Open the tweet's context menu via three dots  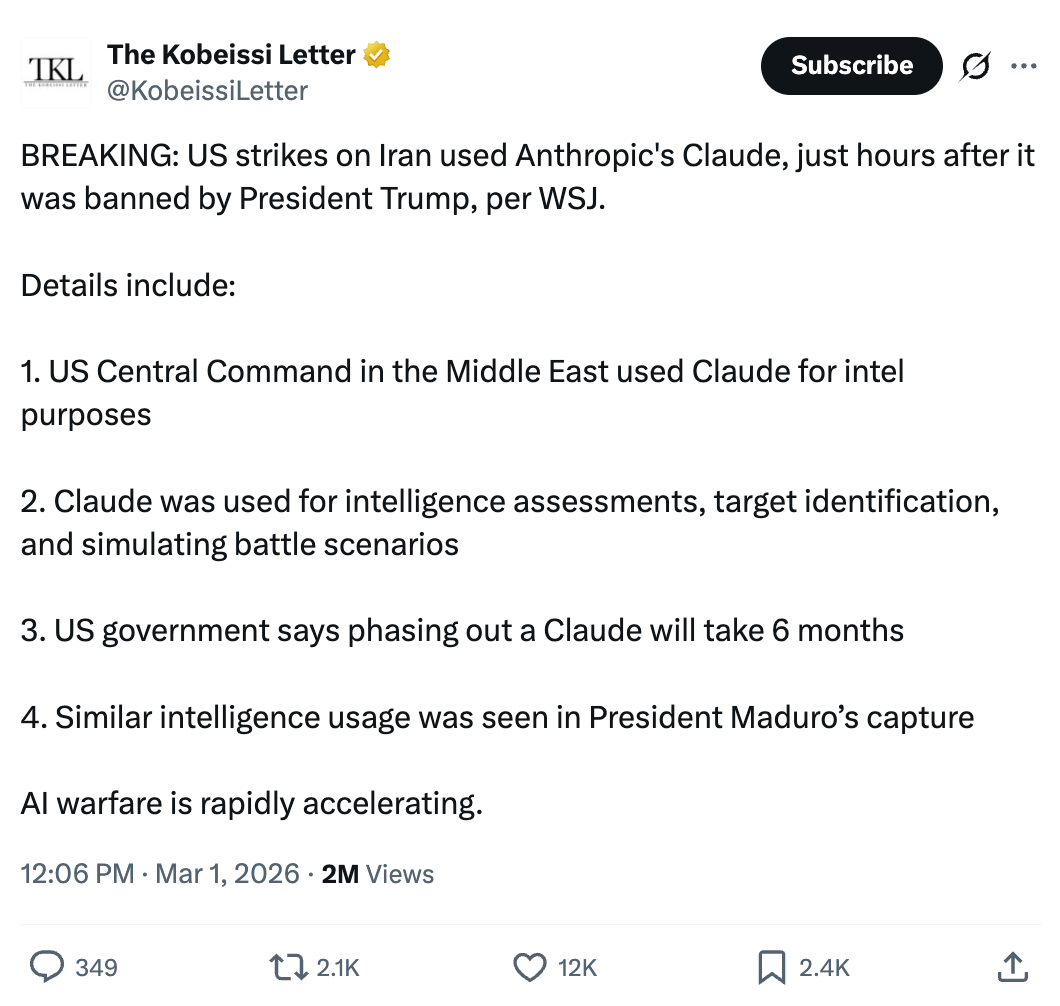point(1024,65)
